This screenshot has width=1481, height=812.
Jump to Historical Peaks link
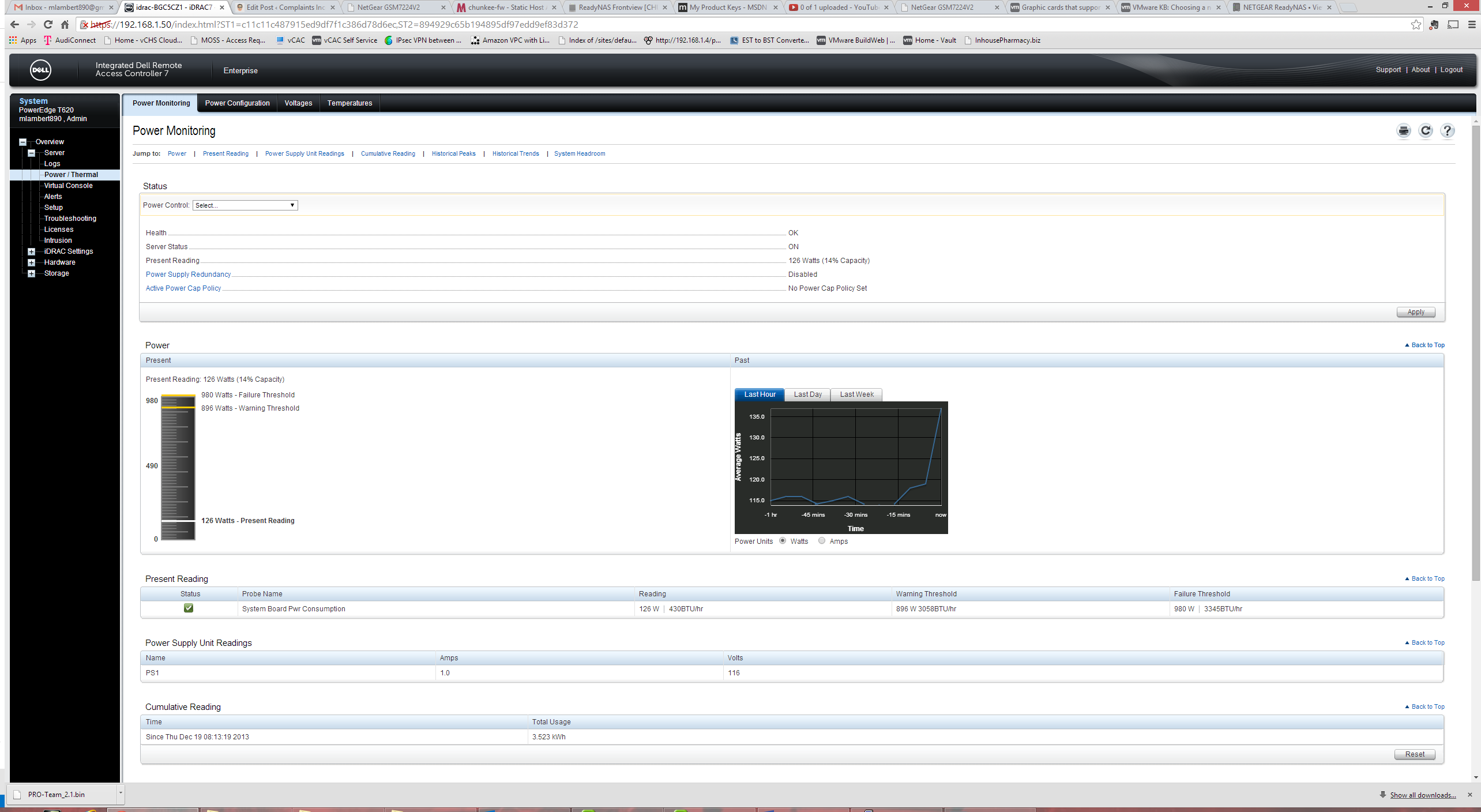coord(453,153)
